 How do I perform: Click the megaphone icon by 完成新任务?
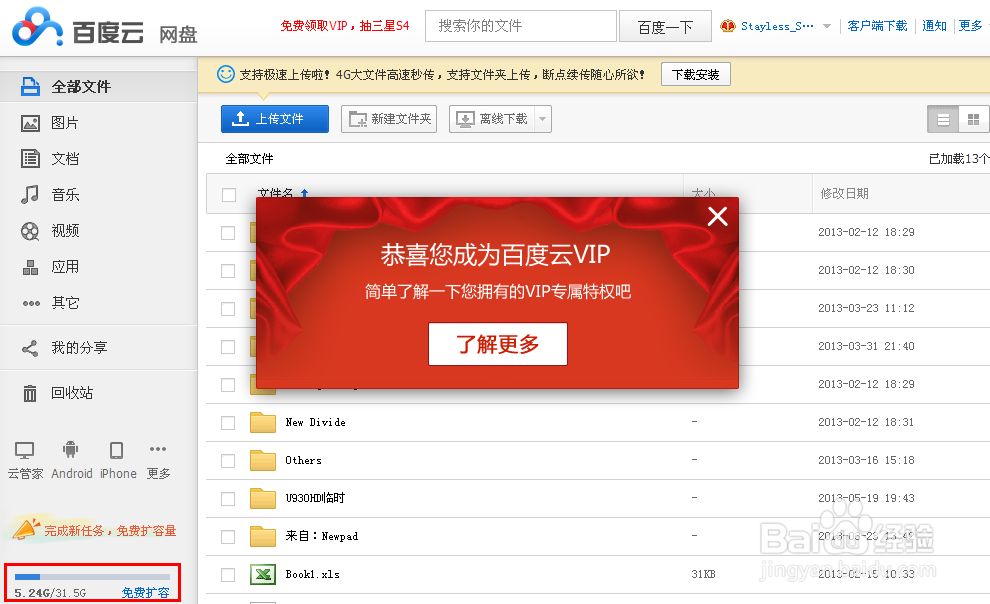click(25, 529)
